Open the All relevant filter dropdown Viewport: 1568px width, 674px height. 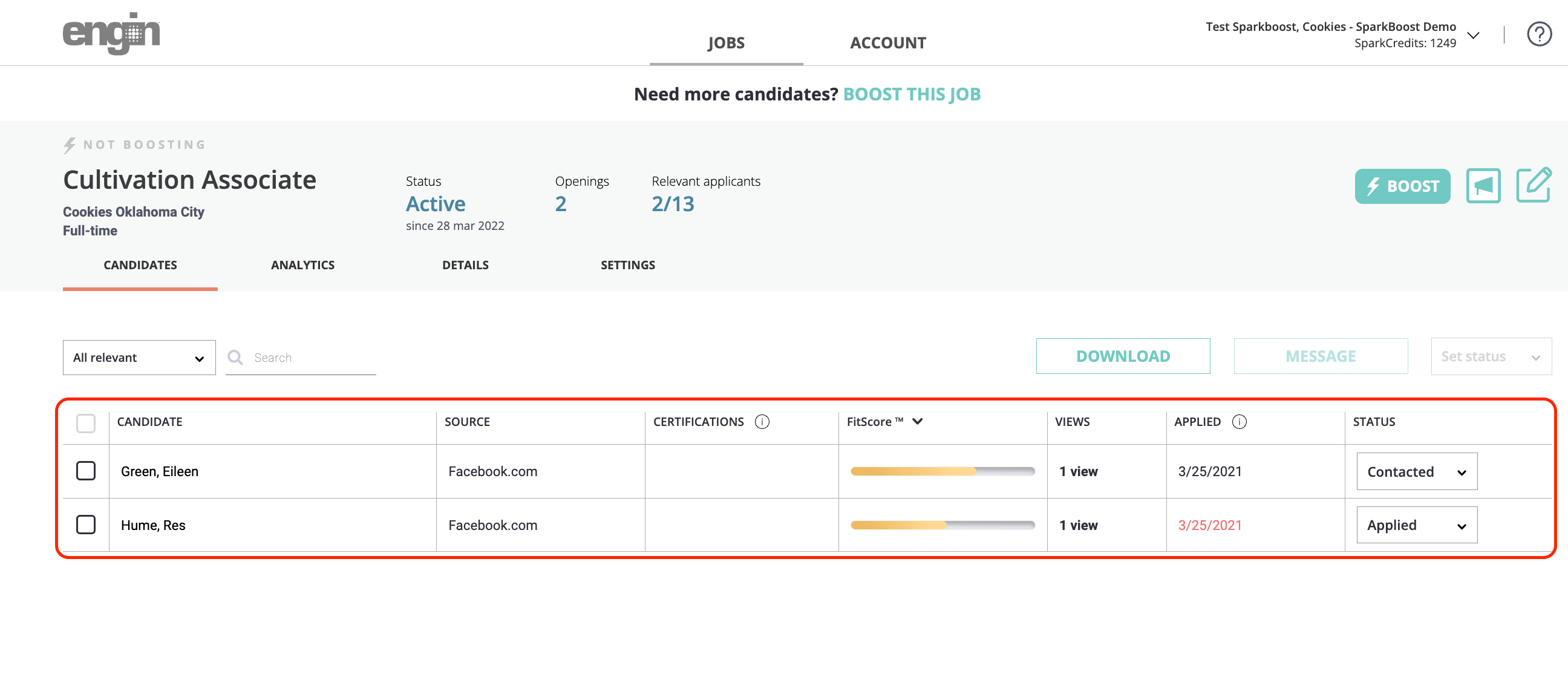coord(139,358)
